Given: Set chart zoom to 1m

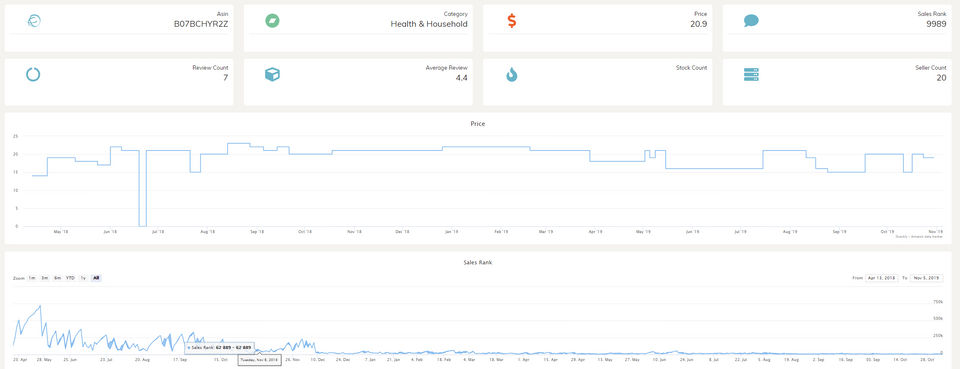Looking at the screenshot, I should (x=31, y=278).
